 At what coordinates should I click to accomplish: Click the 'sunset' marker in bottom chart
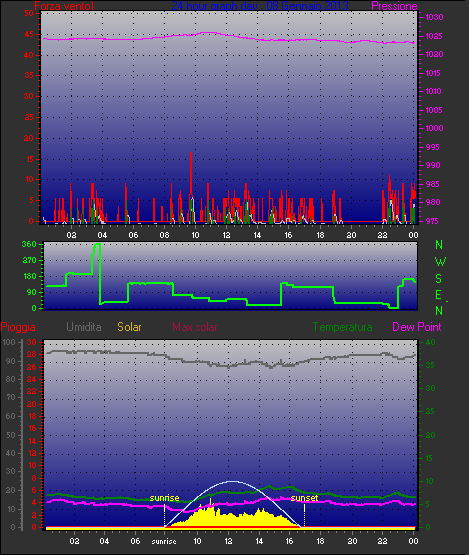point(304,498)
